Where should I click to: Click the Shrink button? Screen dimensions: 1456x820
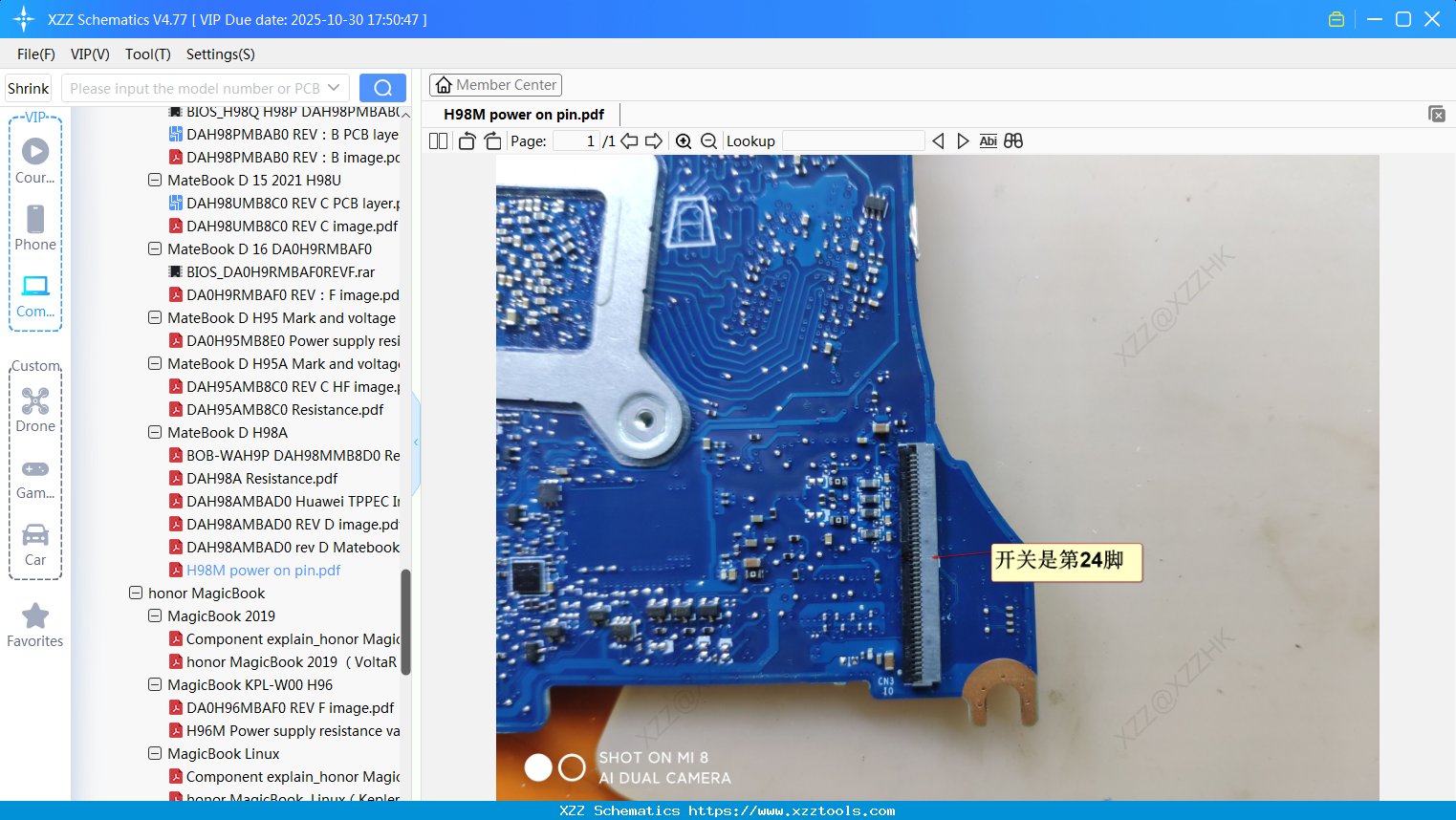click(x=28, y=88)
